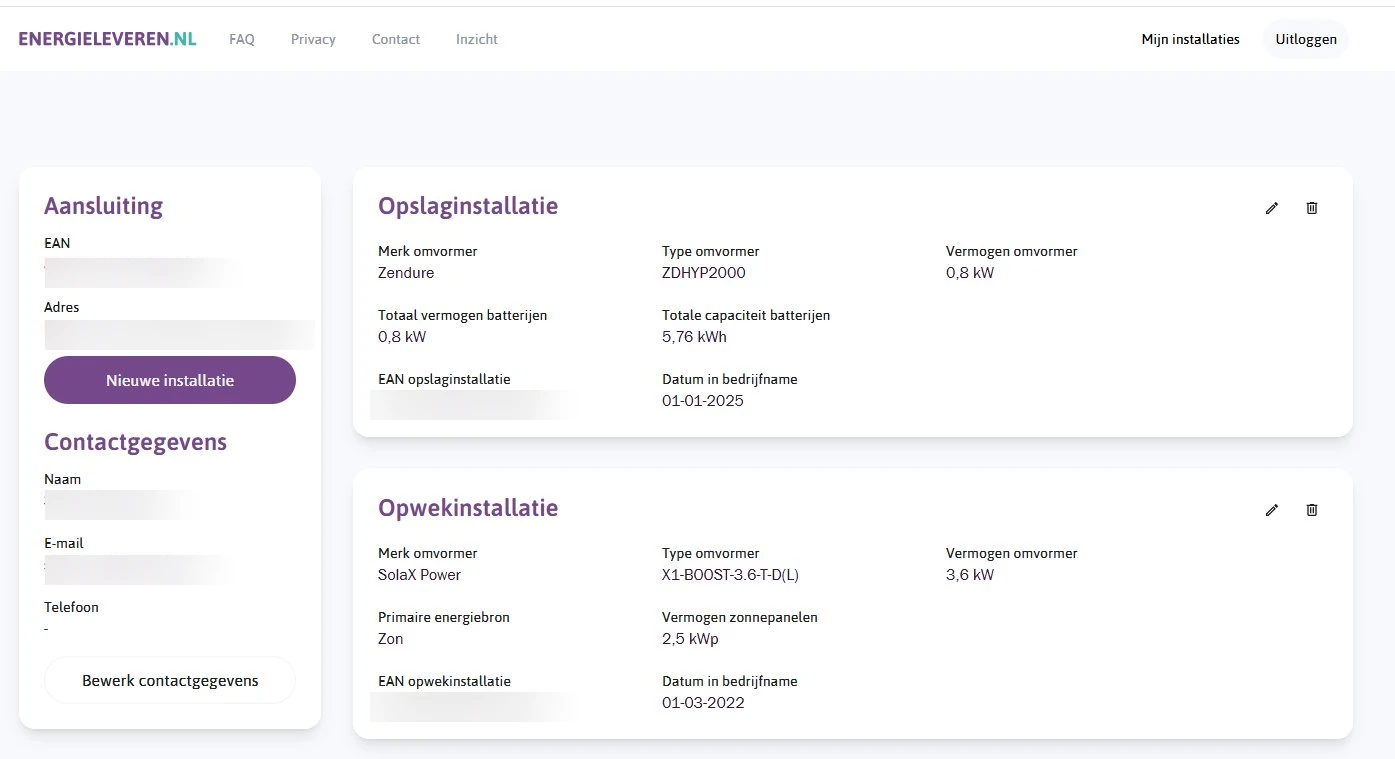The height and width of the screenshot is (759, 1395).
Task: Click the SolaX Power merk value
Action: [419, 575]
